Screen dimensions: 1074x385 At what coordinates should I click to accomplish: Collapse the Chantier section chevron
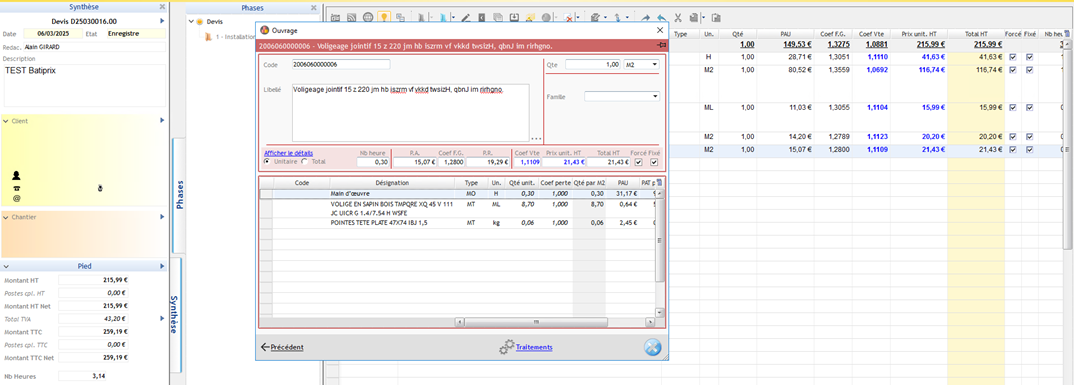(x=6, y=216)
